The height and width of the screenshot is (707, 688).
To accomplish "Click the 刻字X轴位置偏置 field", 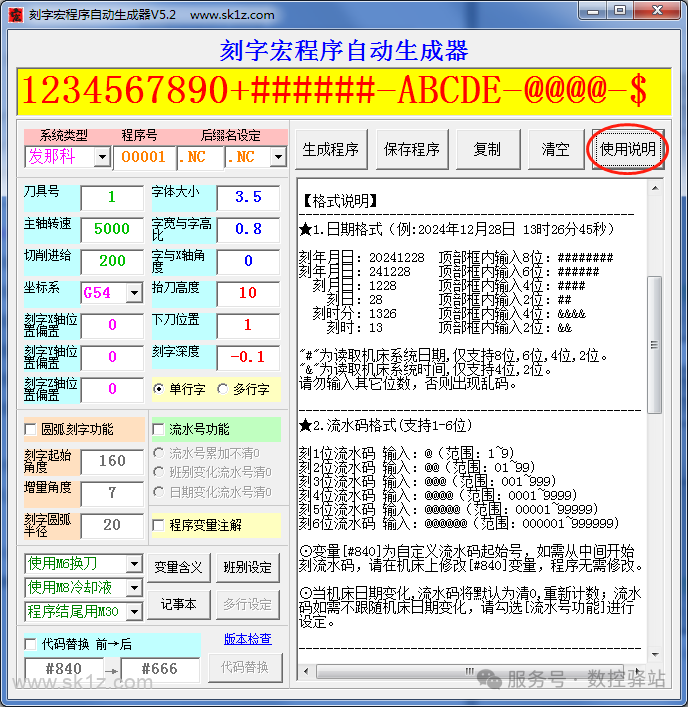I will 112,325.
